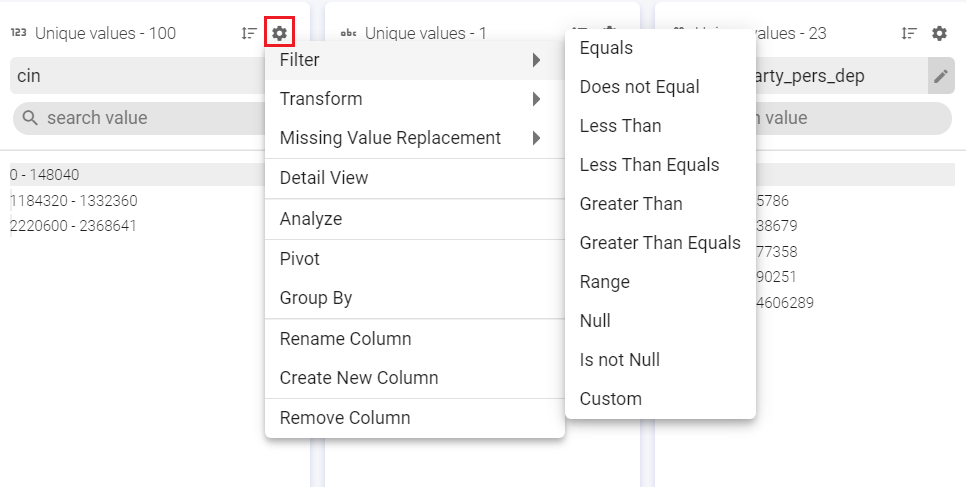966x487 pixels.
Task: Edit the party_pers_dep column name pencil
Action: (941, 76)
